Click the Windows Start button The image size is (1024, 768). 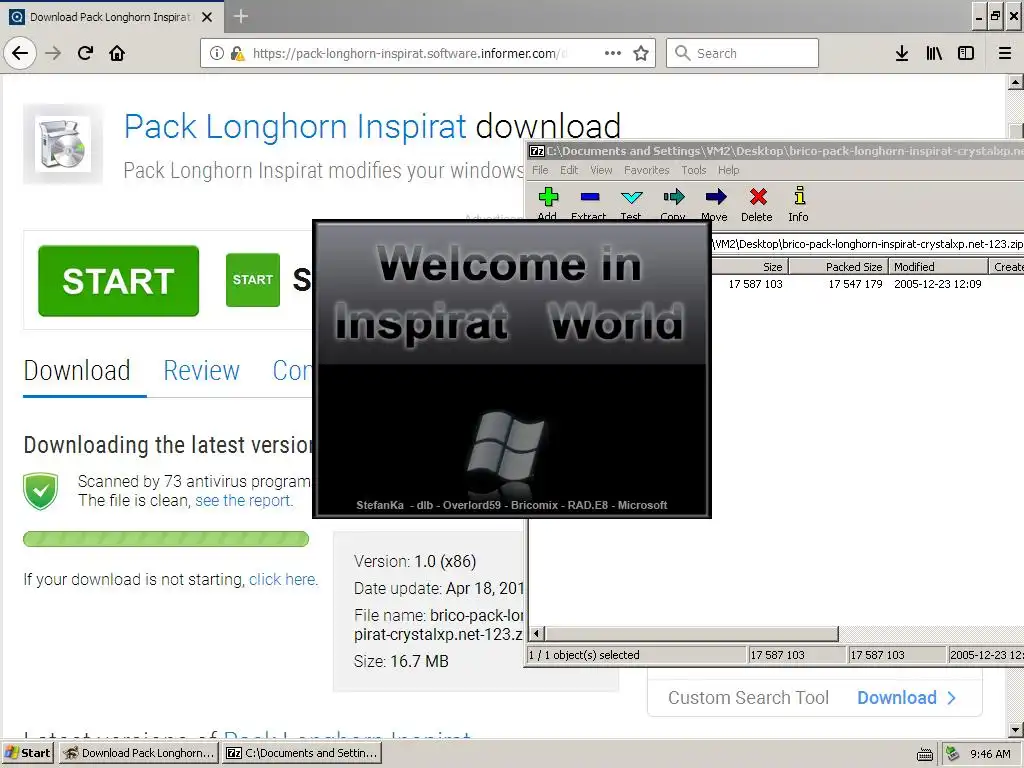[27, 753]
